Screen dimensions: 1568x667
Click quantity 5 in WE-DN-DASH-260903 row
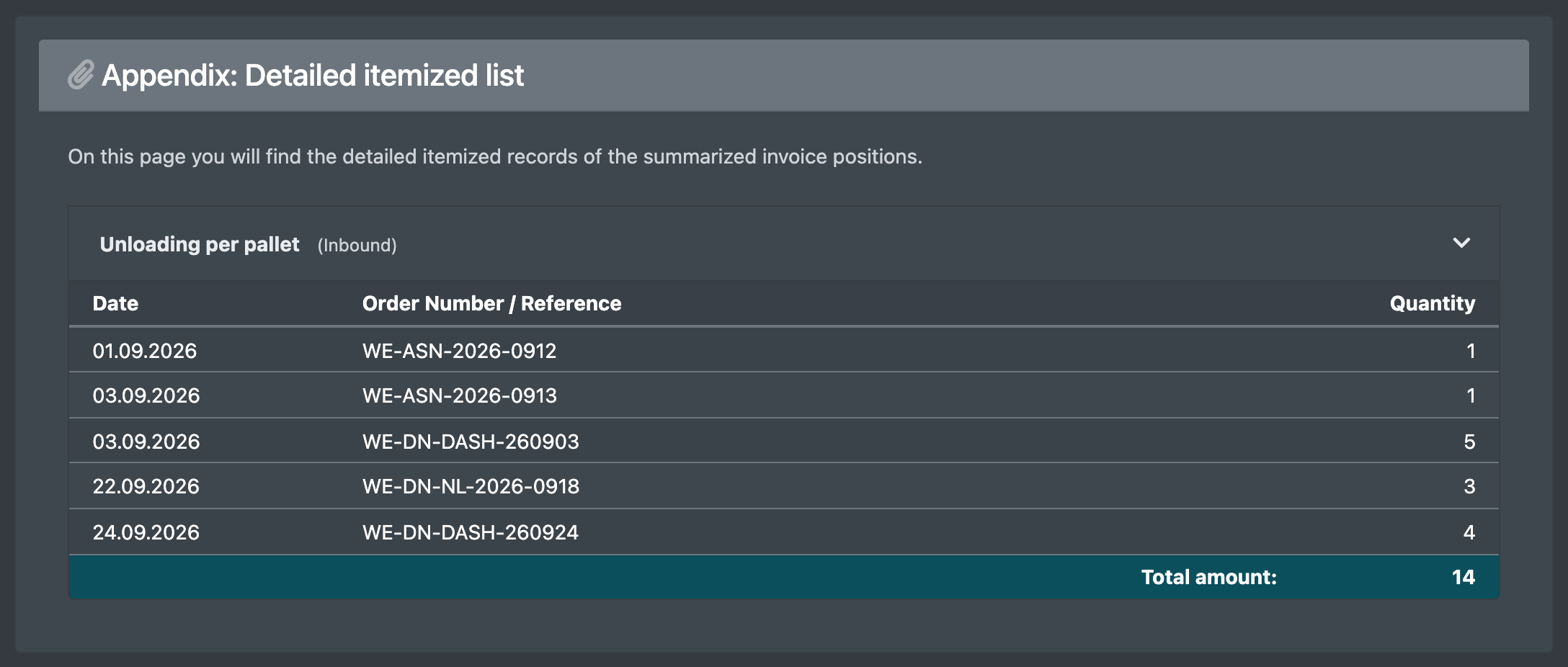point(1469,442)
